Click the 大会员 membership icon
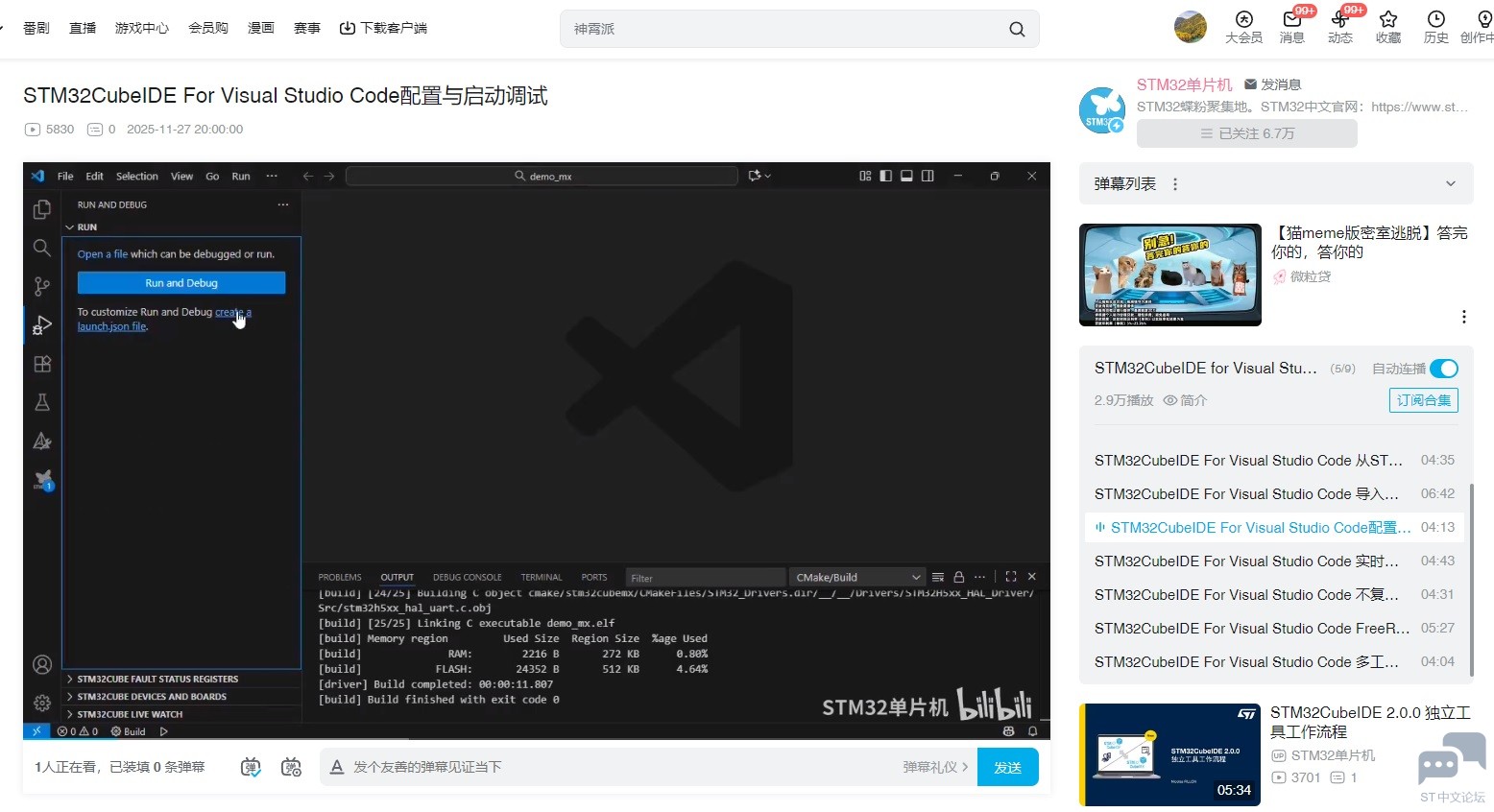 point(1244,20)
